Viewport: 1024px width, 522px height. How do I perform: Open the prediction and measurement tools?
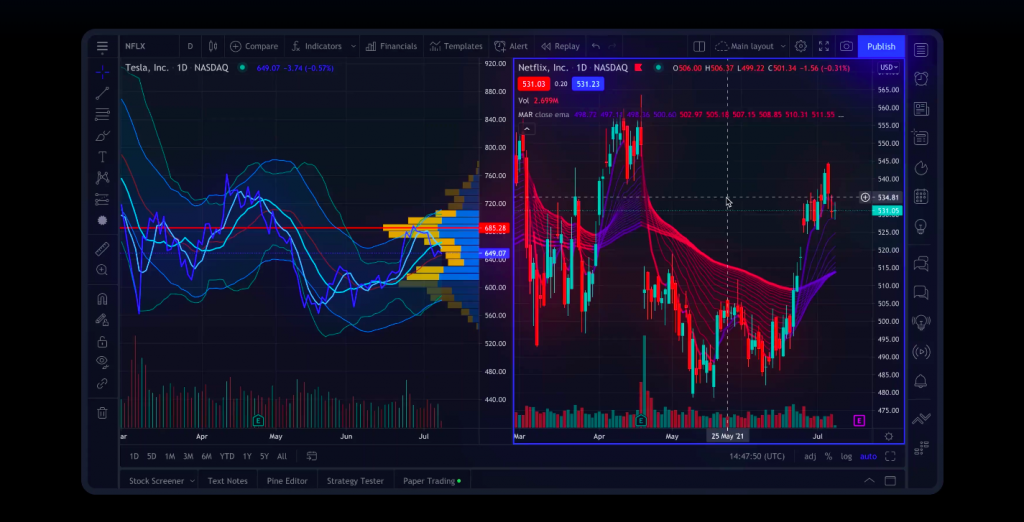[x=102, y=199]
